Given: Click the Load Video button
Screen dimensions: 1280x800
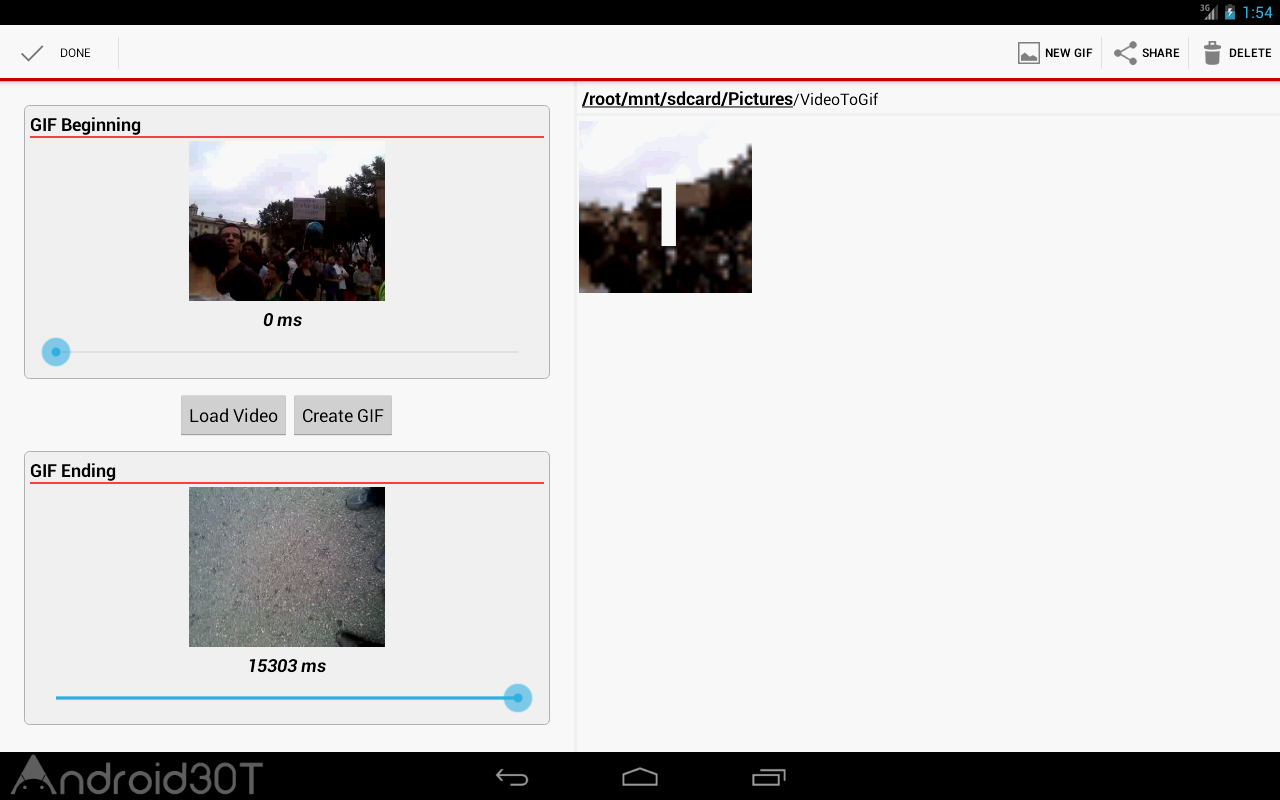Looking at the screenshot, I should point(233,416).
